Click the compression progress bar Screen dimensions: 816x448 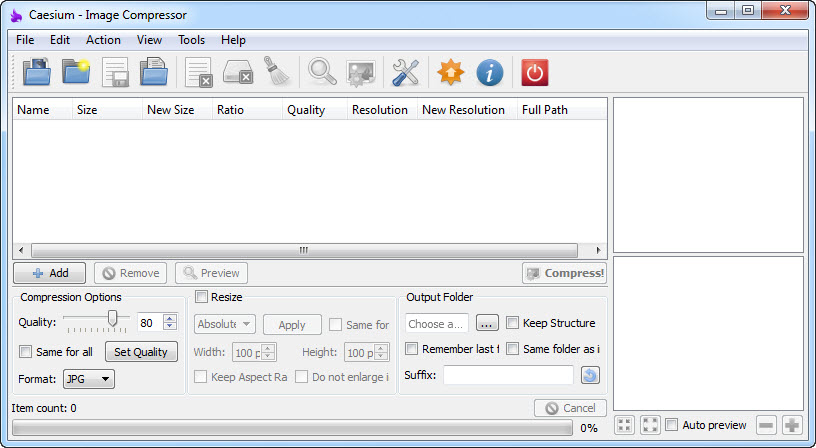292,428
